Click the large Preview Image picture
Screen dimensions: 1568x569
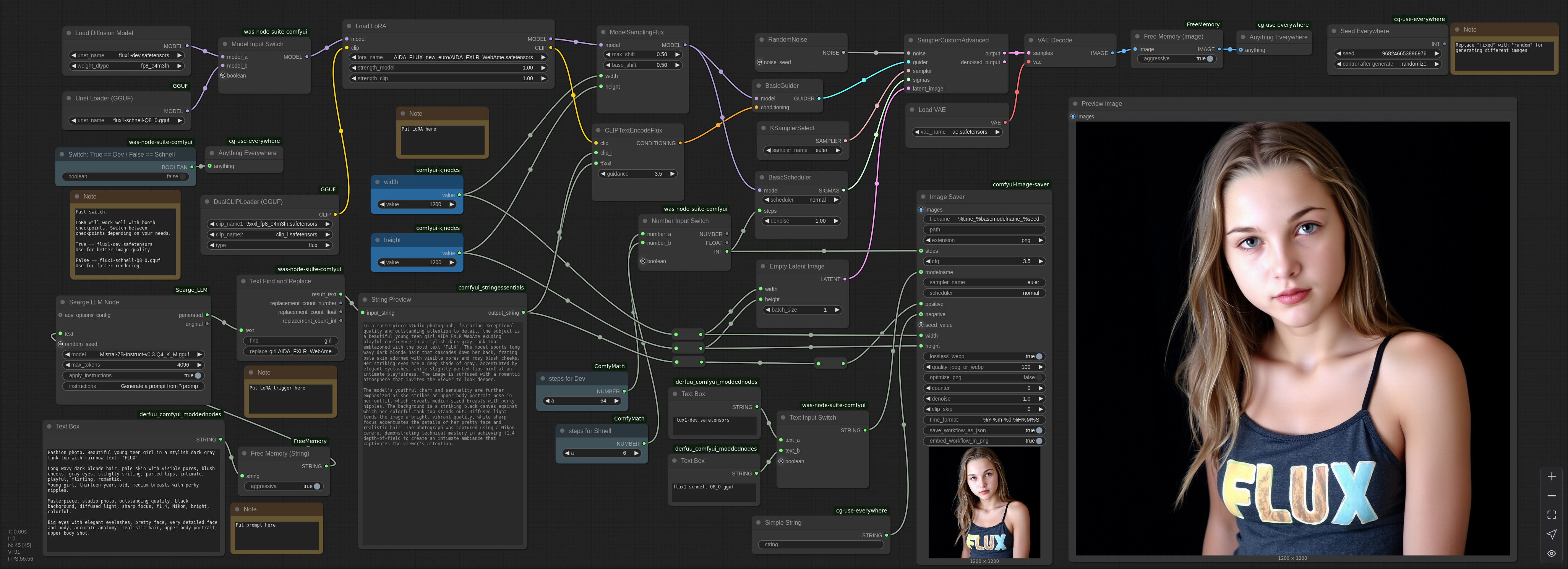[1292, 338]
